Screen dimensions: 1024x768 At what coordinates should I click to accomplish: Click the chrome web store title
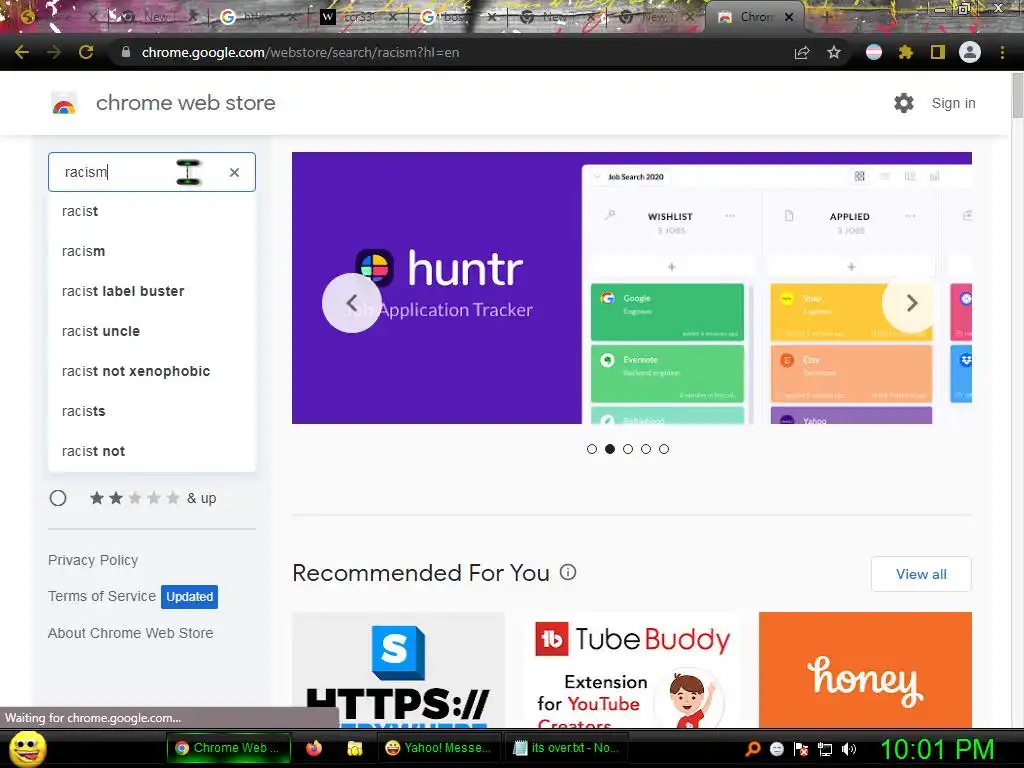(x=185, y=103)
